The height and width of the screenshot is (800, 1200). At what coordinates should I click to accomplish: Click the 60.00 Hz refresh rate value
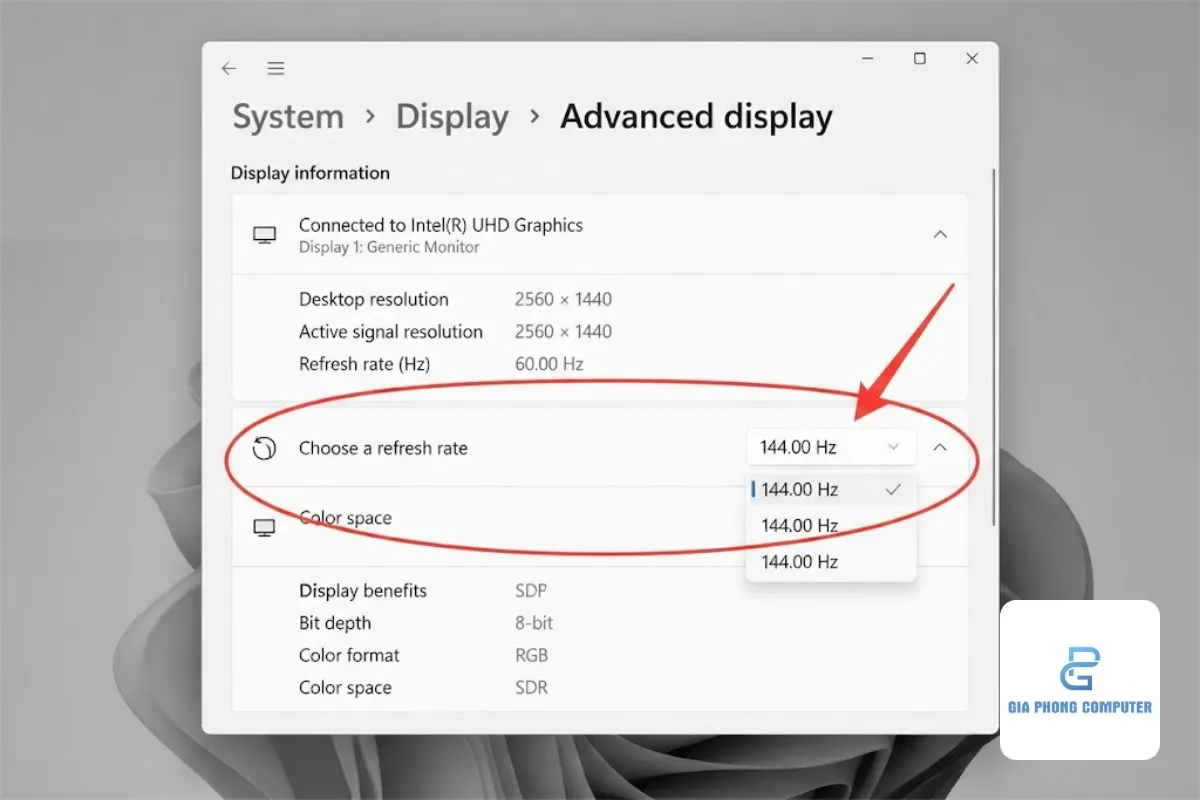pos(549,364)
